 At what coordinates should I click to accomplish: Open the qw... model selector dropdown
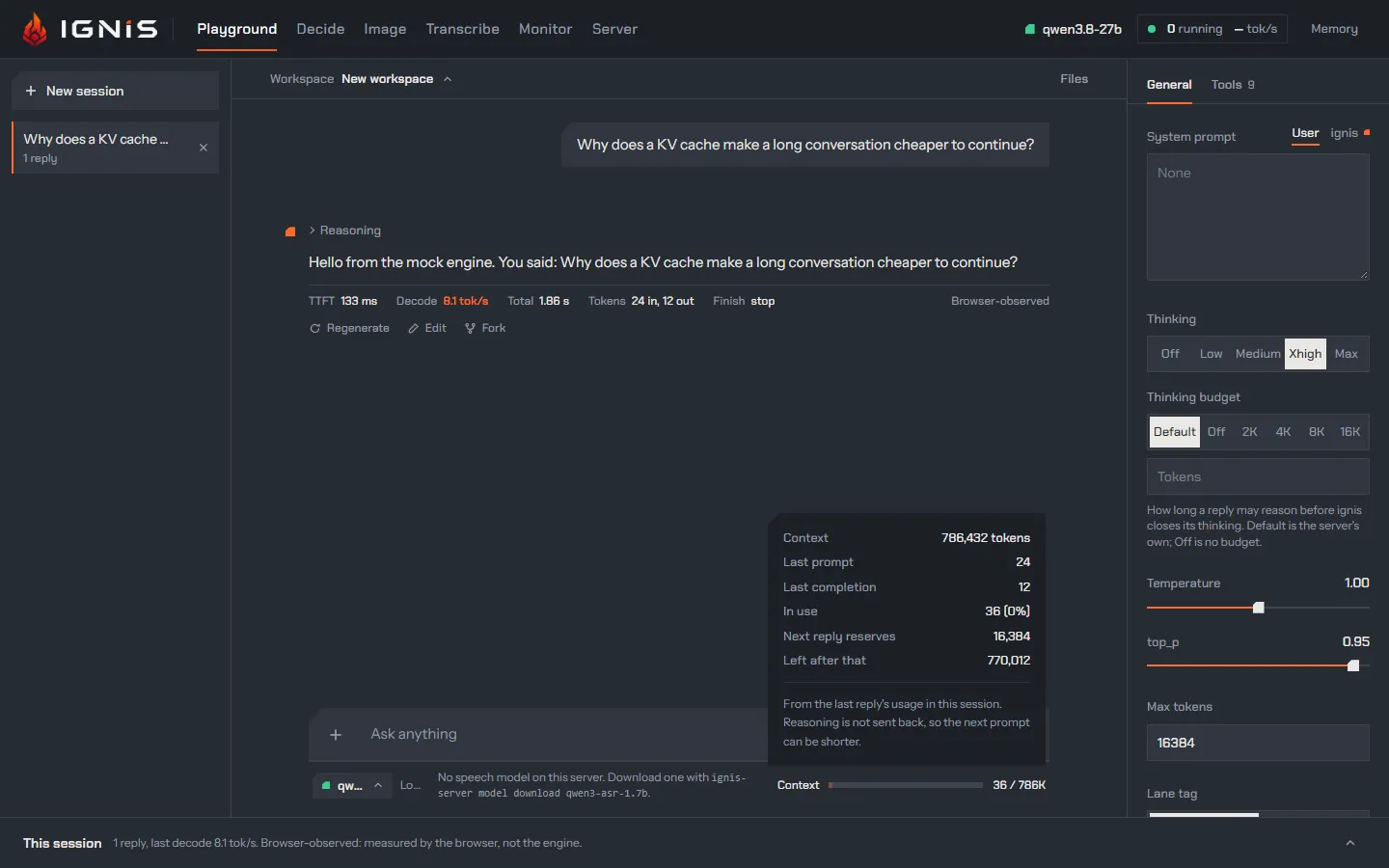(352, 786)
